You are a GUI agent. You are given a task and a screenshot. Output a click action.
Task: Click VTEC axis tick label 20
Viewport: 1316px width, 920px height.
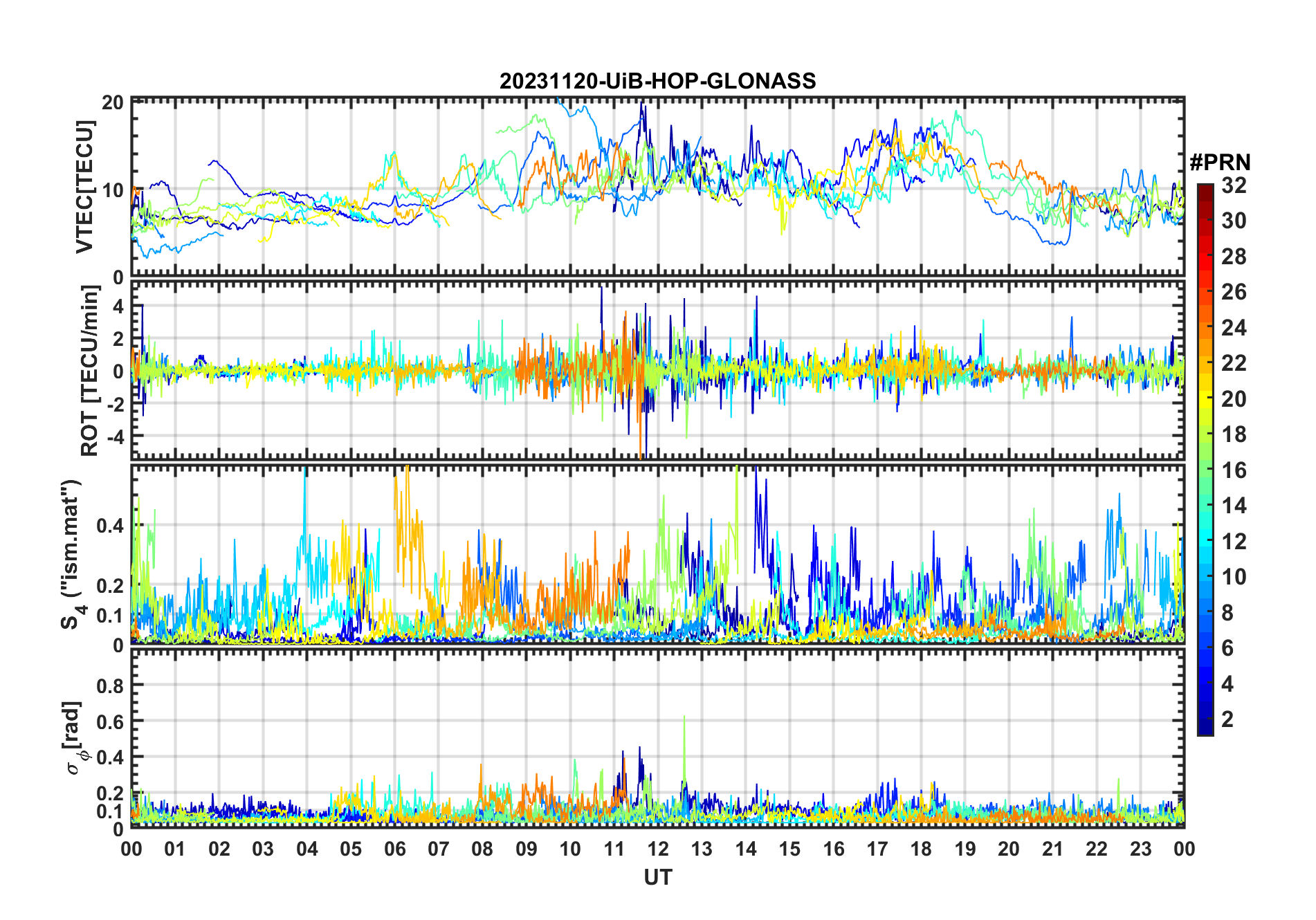coord(113,102)
